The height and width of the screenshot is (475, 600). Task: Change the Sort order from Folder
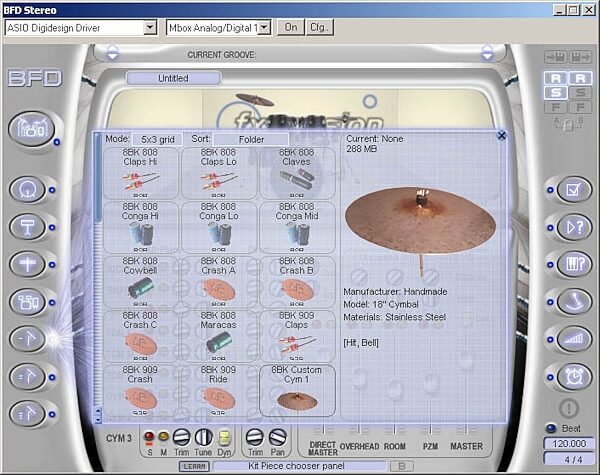[251, 139]
